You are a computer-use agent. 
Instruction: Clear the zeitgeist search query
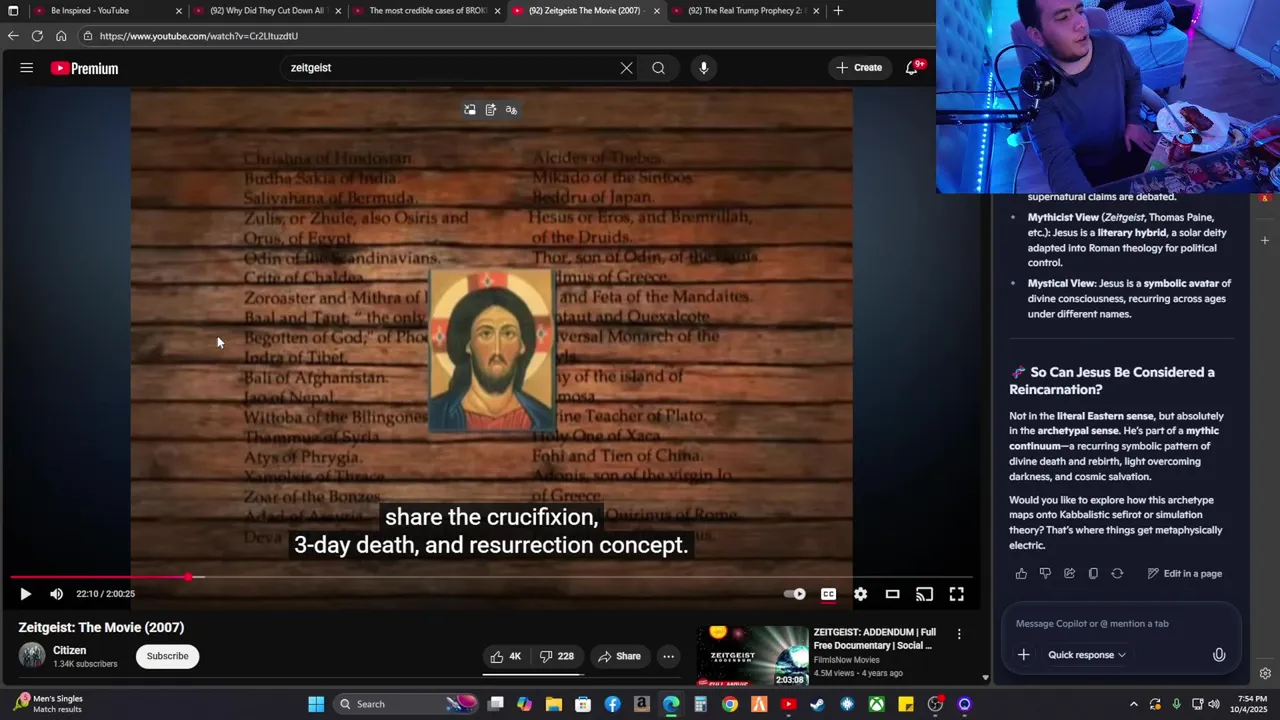click(626, 68)
